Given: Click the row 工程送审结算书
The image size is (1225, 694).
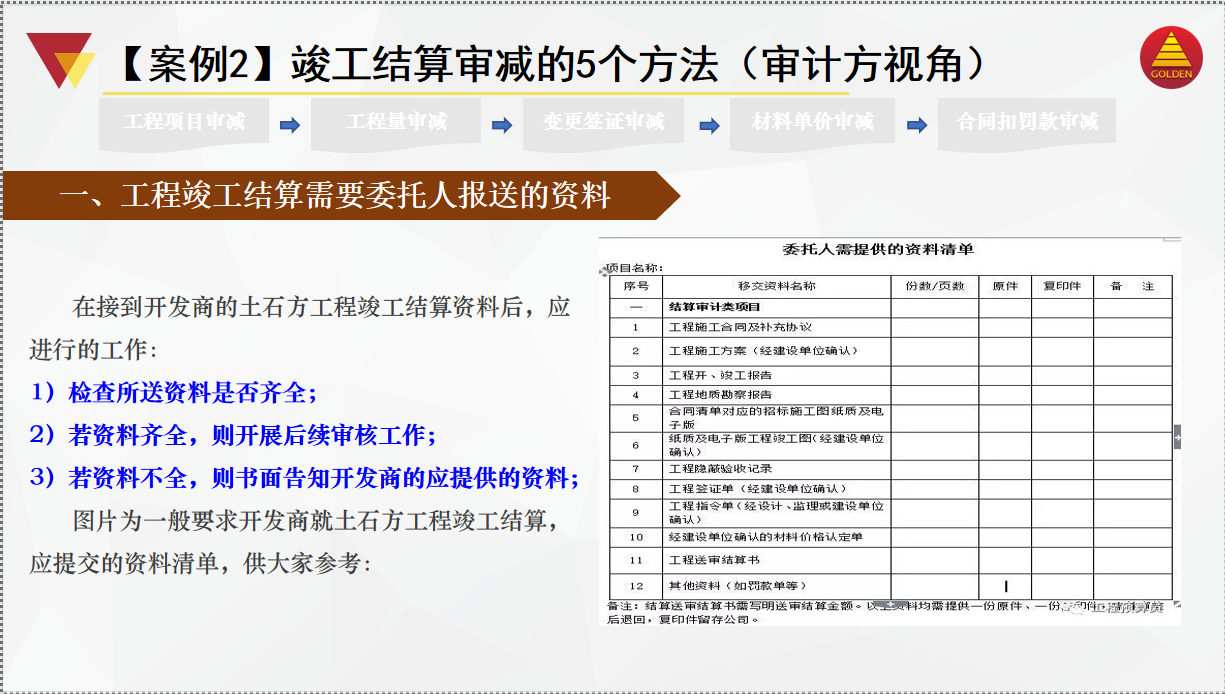Looking at the screenshot, I should pos(891,561).
